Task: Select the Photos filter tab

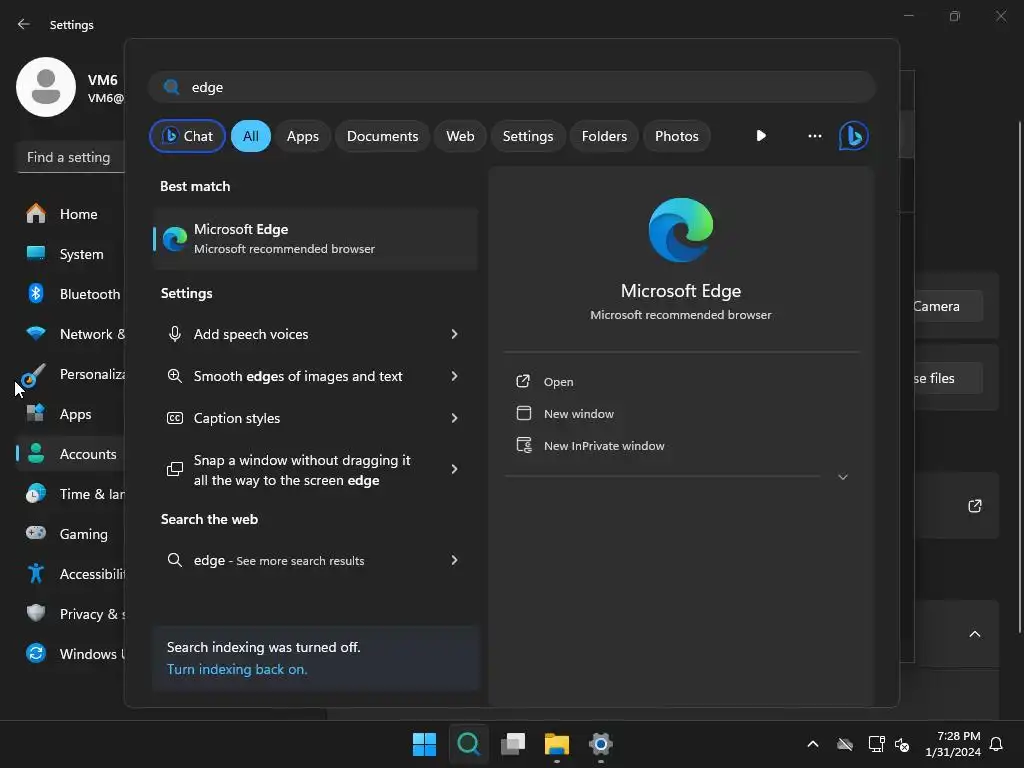Action: (x=677, y=136)
